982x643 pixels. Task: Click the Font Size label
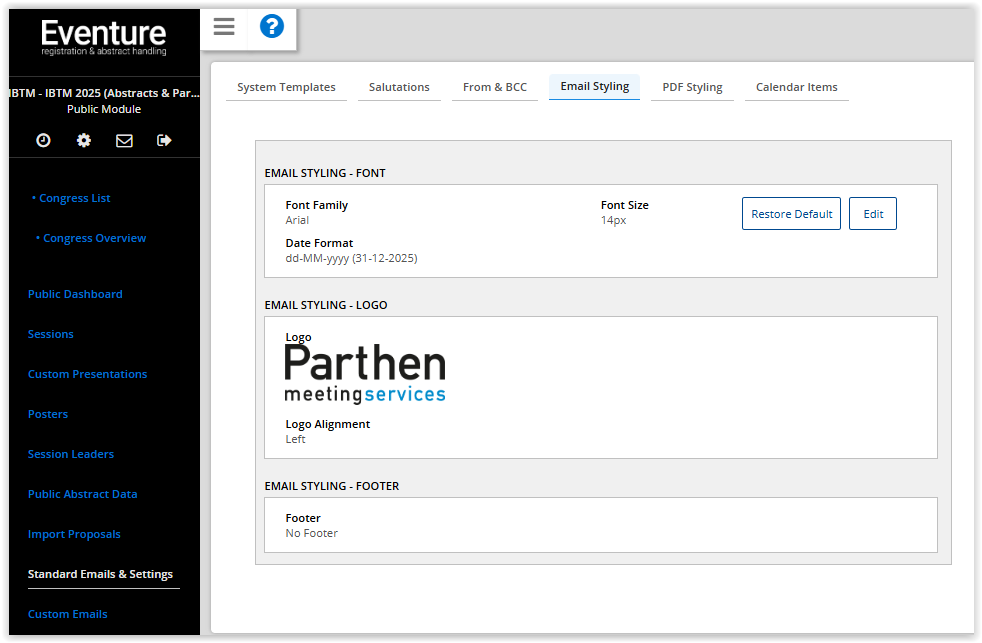624,205
